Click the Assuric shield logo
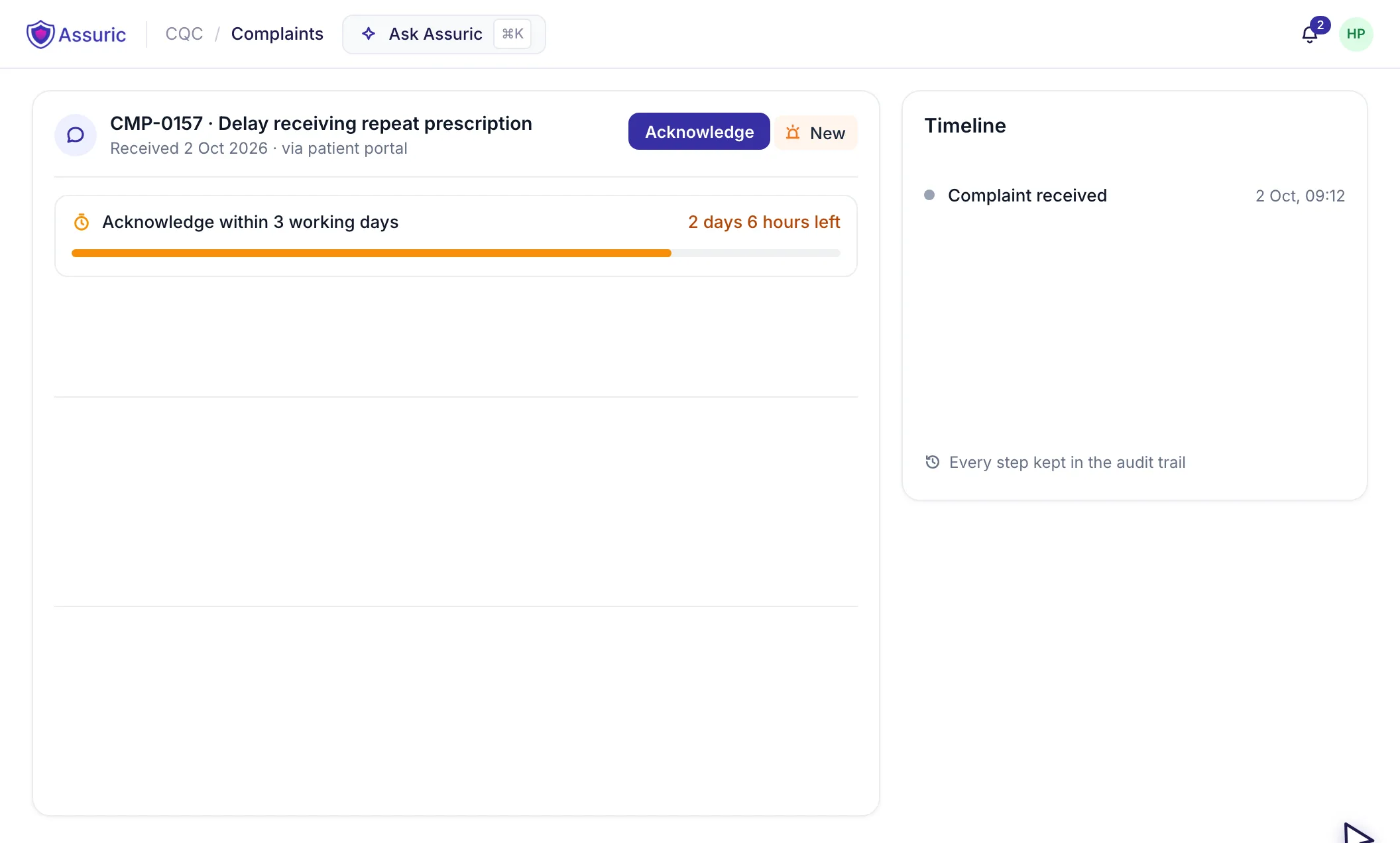The height and width of the screenshot is (843, 1400). [x=40, y=34]
